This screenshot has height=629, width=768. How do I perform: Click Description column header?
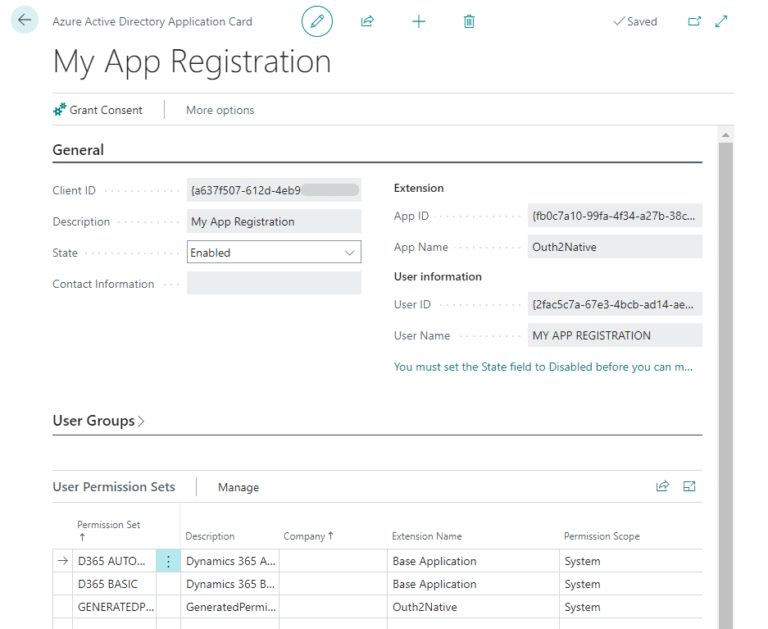pos(210,536)
